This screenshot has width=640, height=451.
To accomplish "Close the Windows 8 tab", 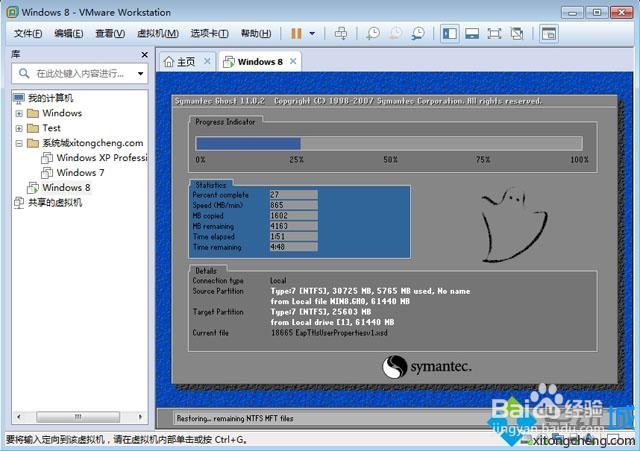I will tap(293, 61).
